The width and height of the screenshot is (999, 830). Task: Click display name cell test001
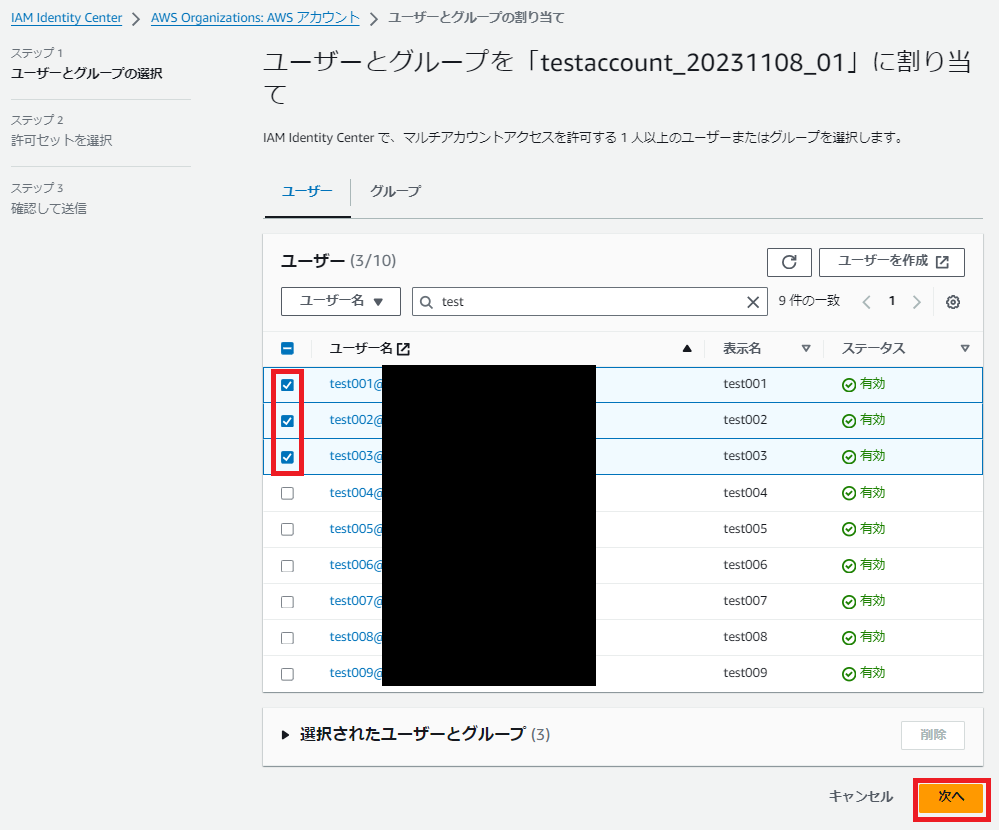(745, 383)
